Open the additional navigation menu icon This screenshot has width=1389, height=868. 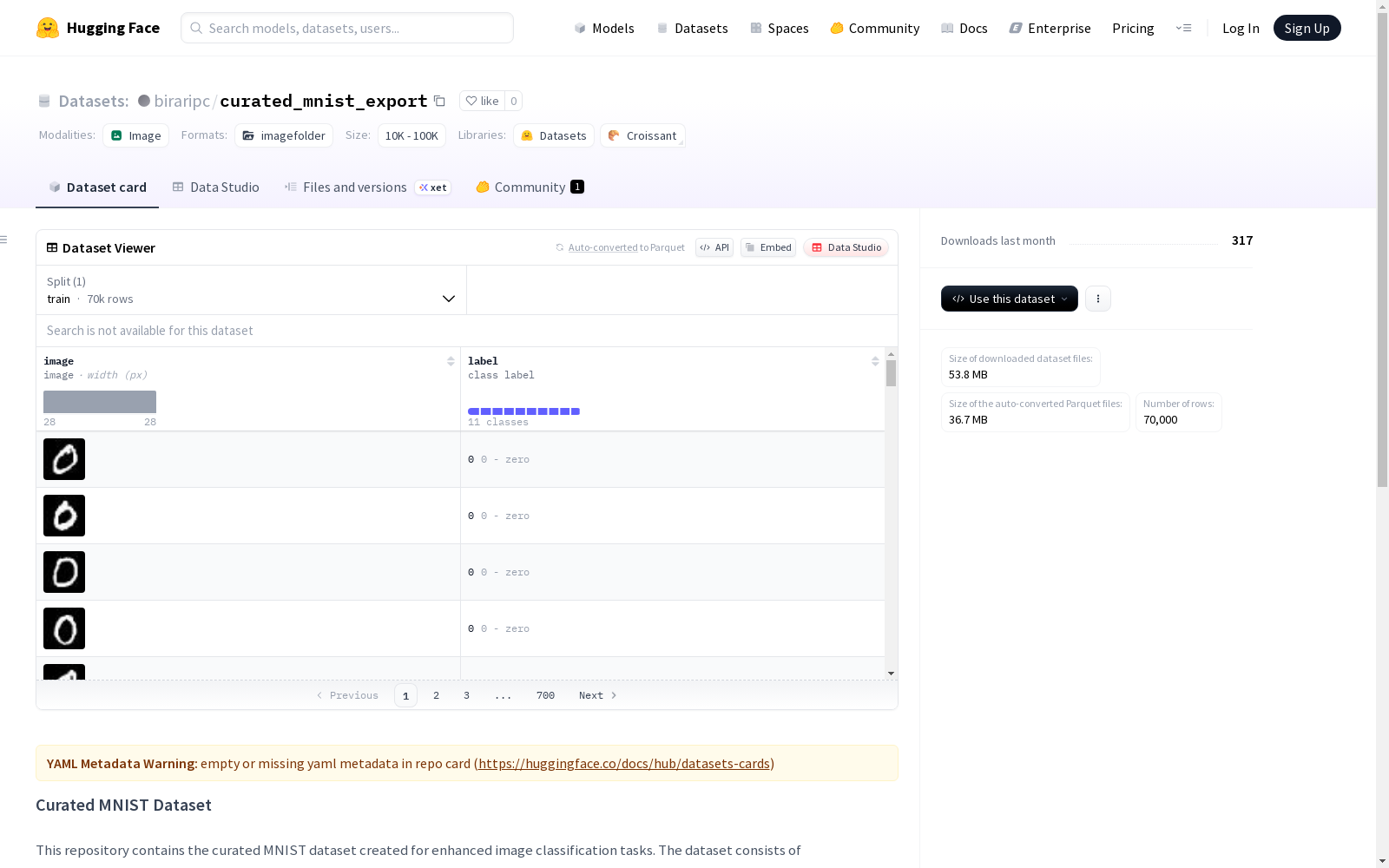click(1183, 28)
